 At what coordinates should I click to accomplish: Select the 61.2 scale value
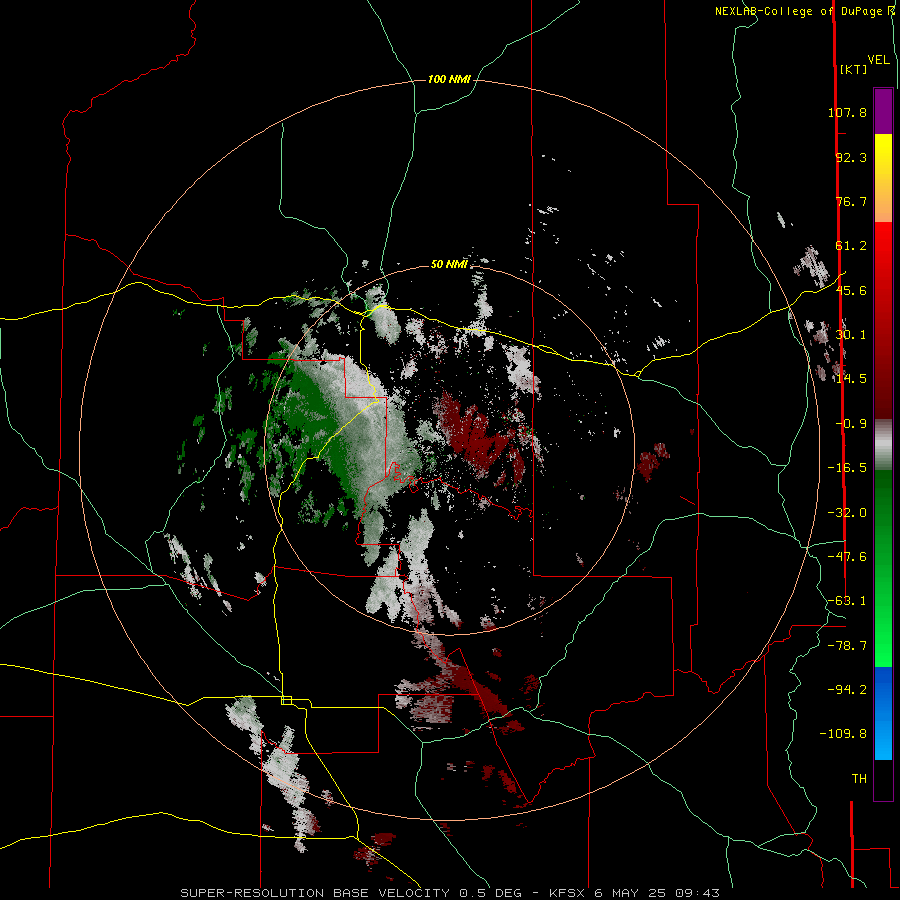click(851, 246)
